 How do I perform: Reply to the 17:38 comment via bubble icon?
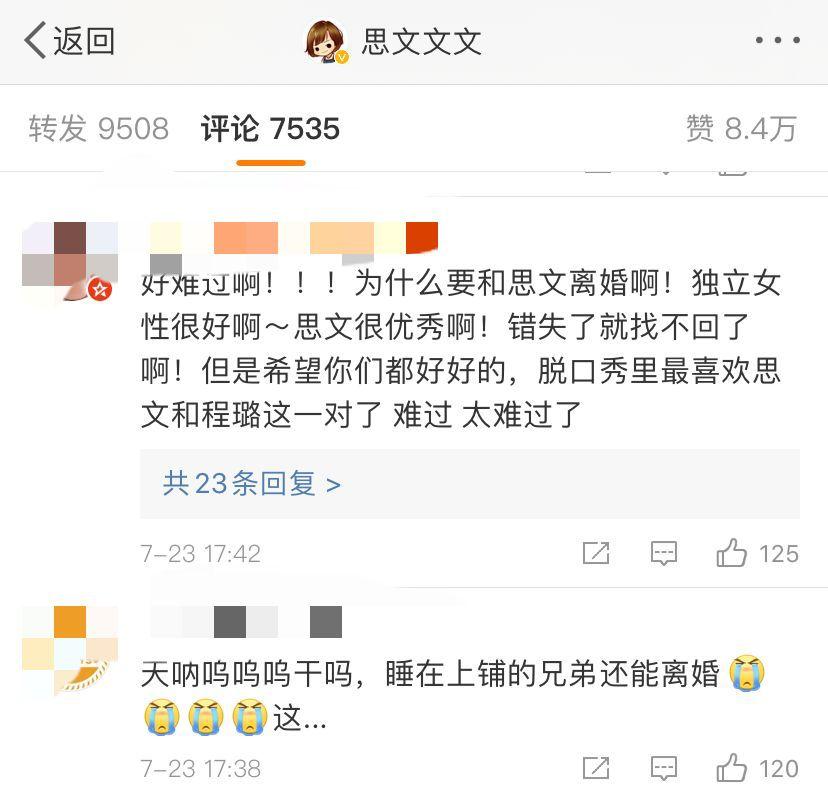664,768
